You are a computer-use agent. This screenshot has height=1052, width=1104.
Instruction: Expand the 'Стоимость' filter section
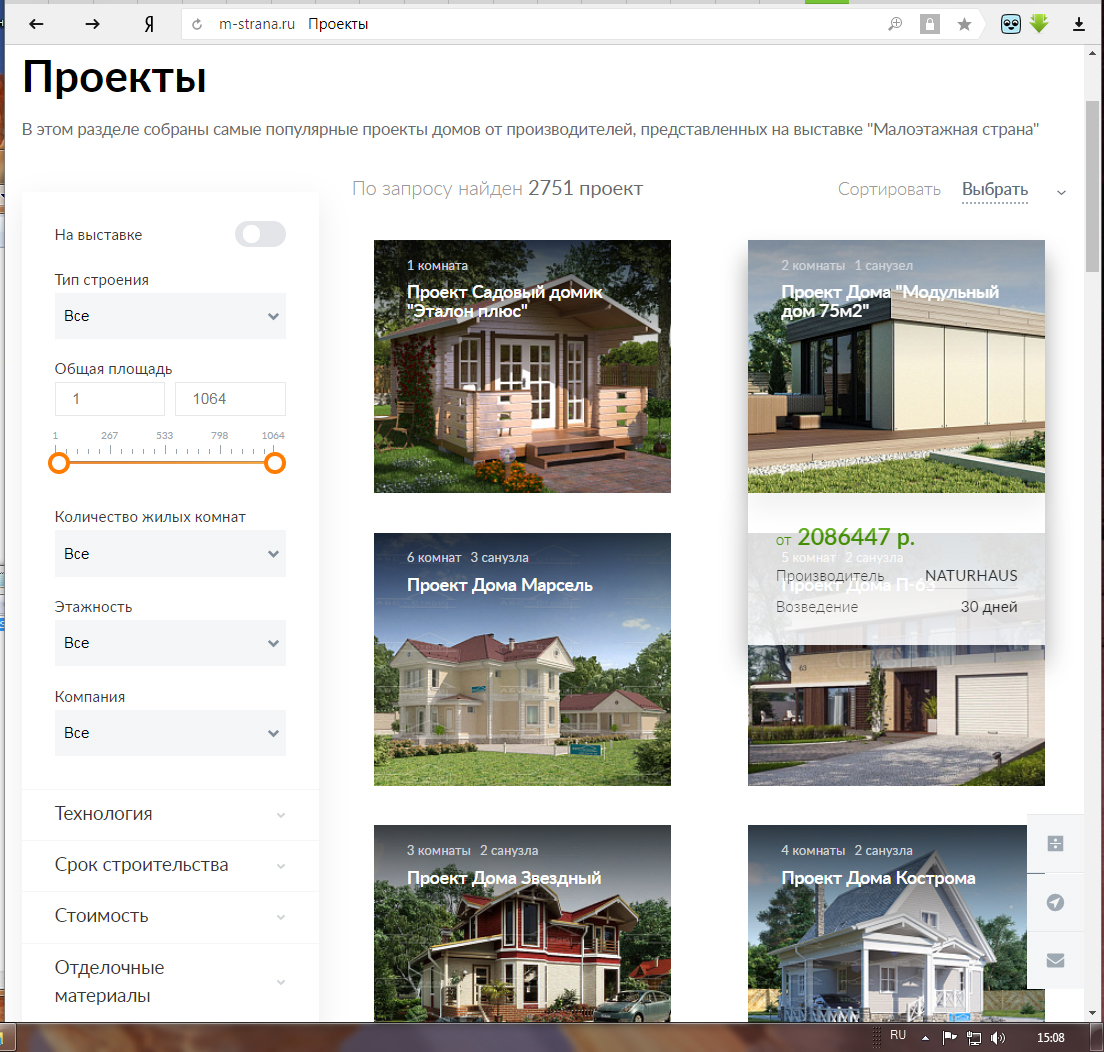[x=170, y=916]
